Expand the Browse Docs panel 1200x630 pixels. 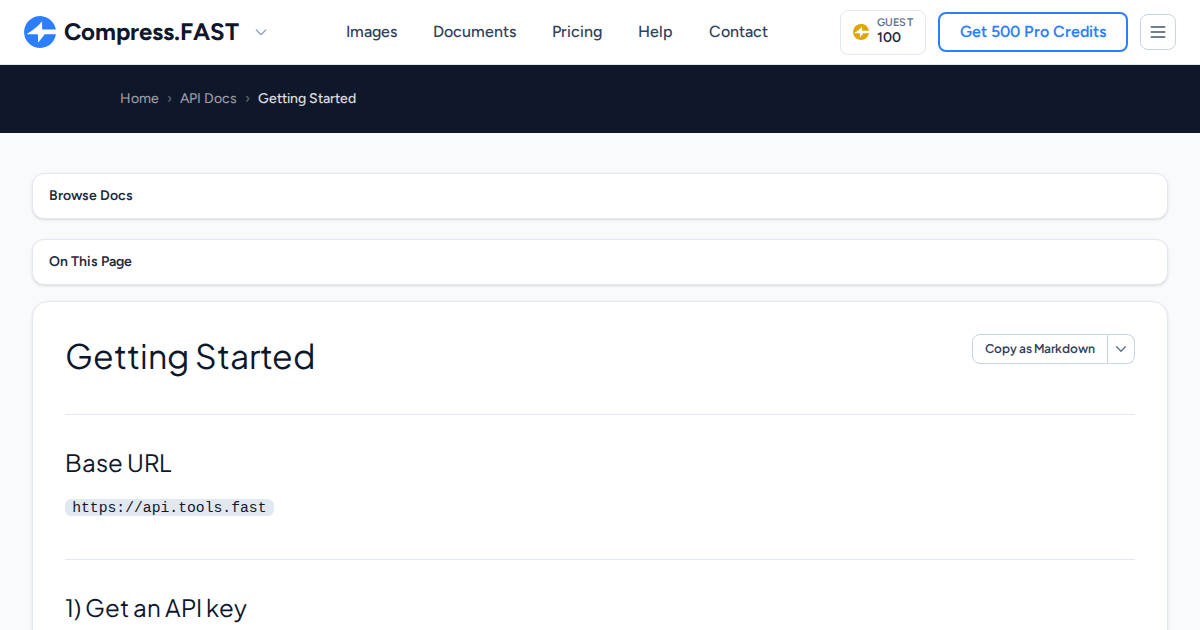coord(600,196)
